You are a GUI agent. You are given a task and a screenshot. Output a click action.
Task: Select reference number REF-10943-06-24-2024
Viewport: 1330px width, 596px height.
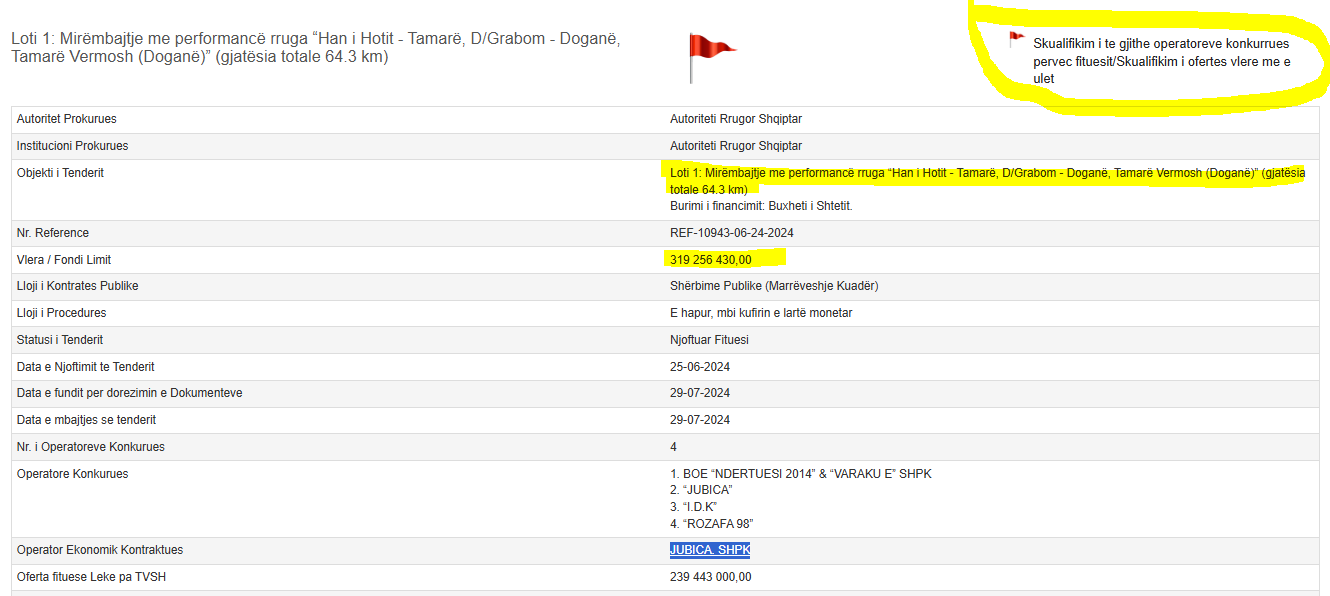click(729, 233)
